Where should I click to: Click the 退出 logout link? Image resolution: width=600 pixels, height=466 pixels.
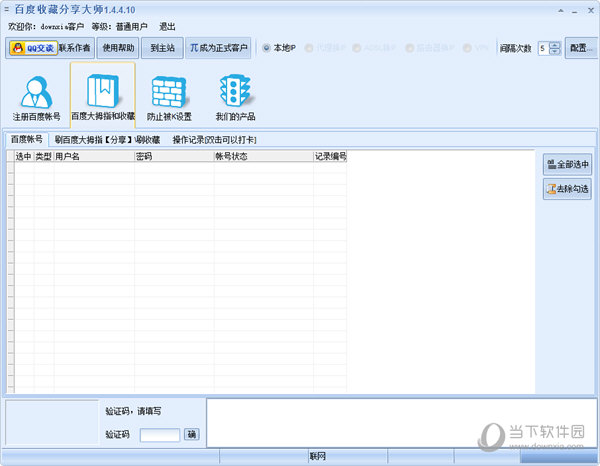click(167, 26)
